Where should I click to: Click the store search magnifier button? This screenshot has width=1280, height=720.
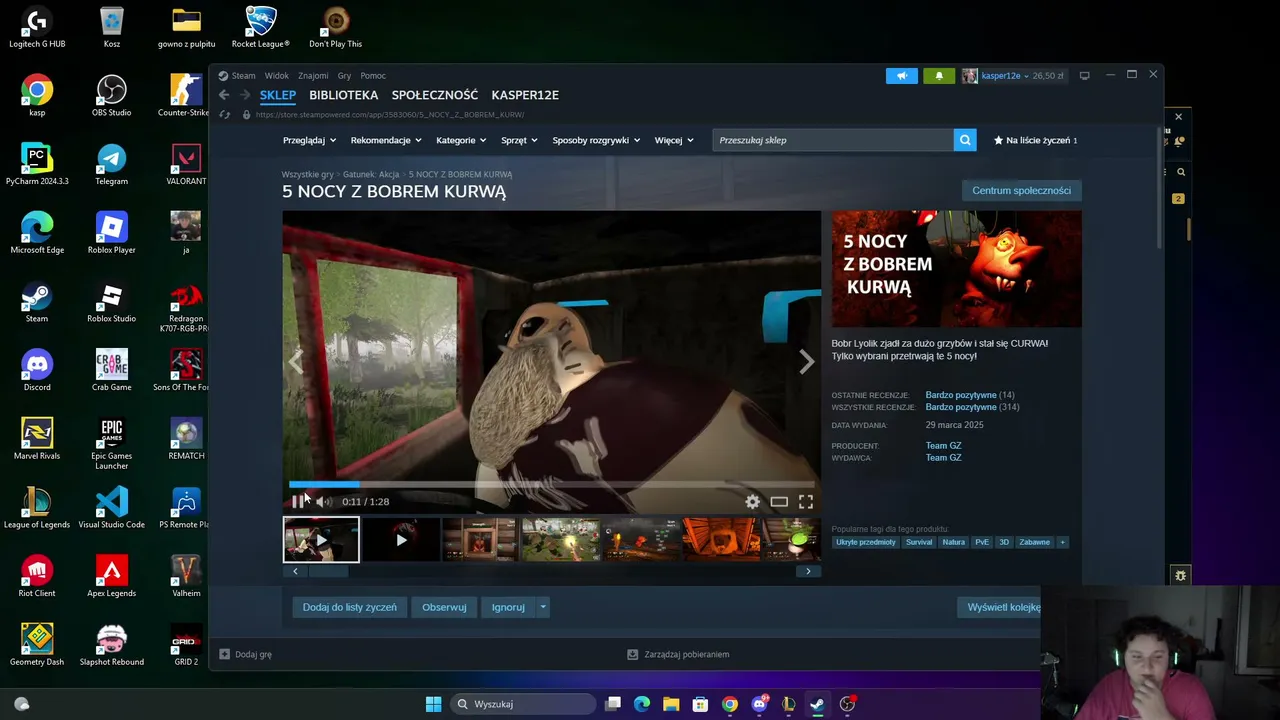click(x=965, y=140)
